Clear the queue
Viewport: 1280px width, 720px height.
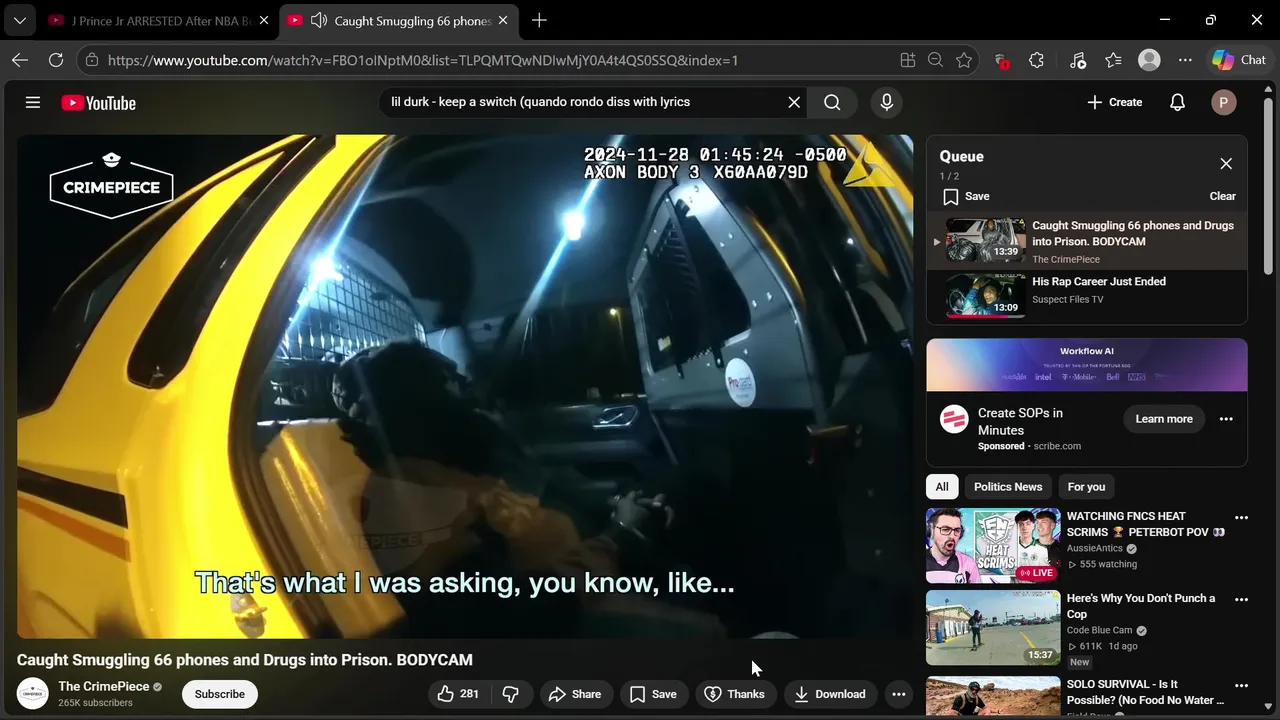click(x=1222, y=196)
